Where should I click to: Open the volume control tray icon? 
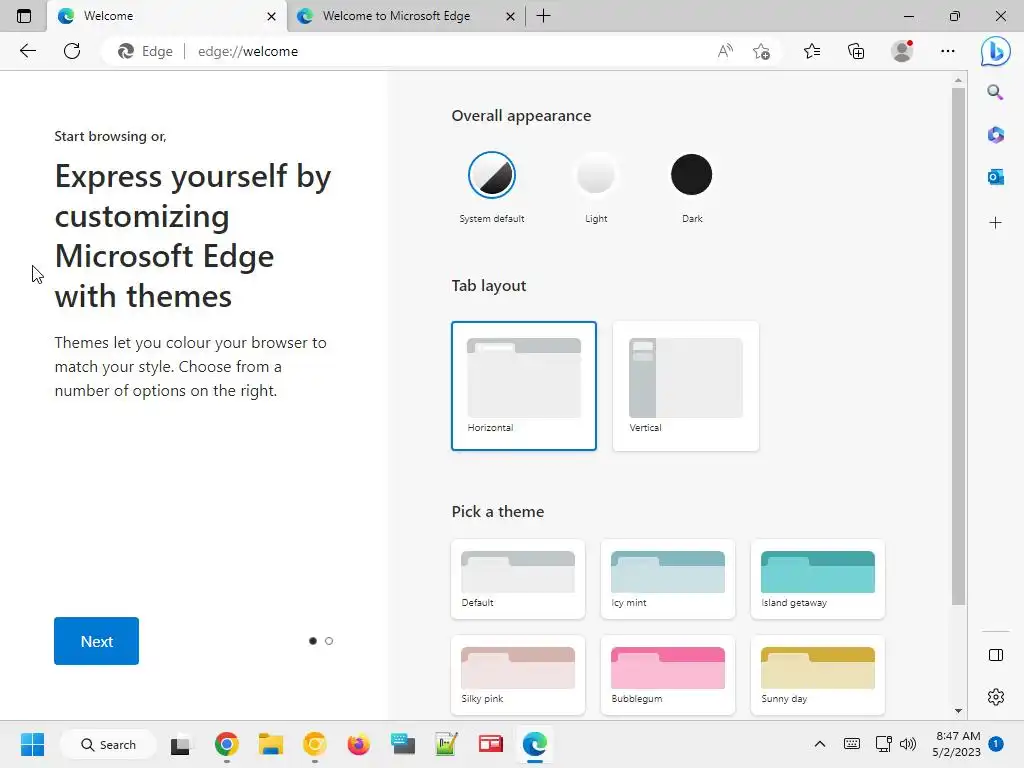[x=908, y=744]
